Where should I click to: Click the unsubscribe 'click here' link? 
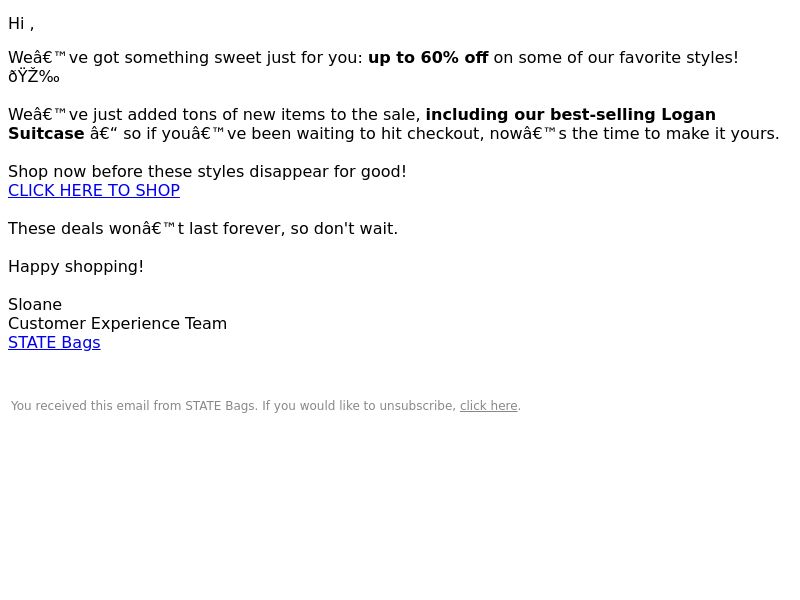point(488,406)
